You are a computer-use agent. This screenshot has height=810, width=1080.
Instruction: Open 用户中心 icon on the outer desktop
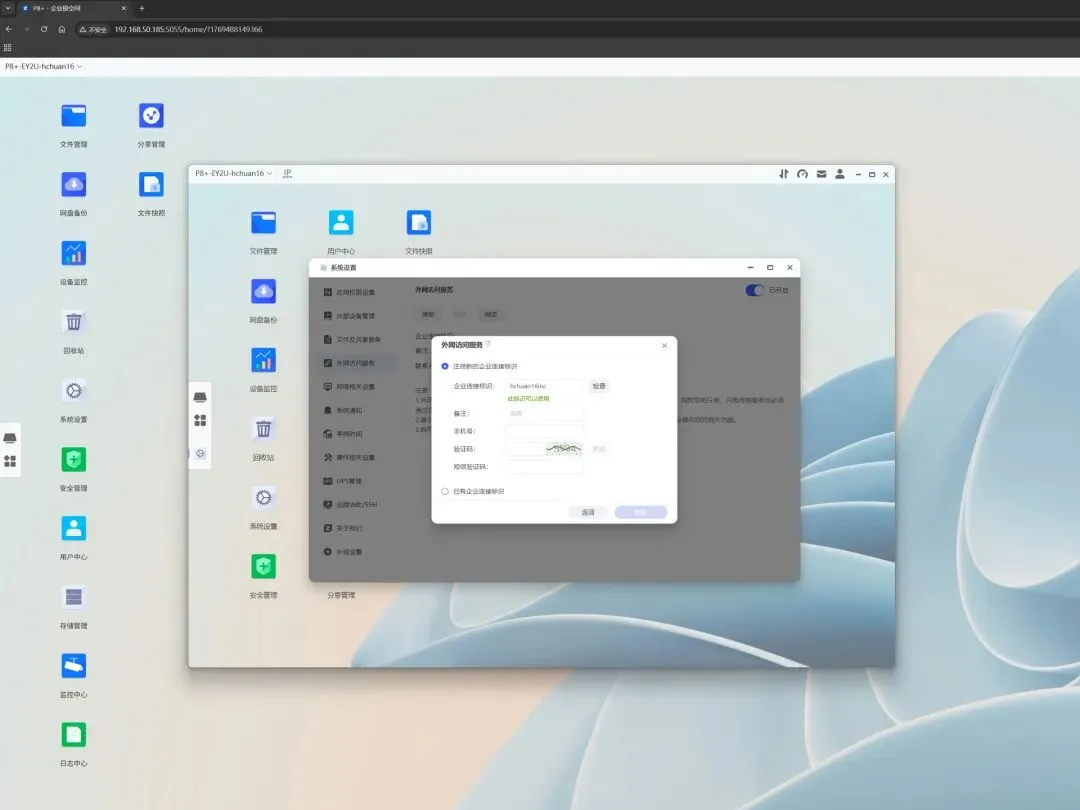tap(74, 528)
